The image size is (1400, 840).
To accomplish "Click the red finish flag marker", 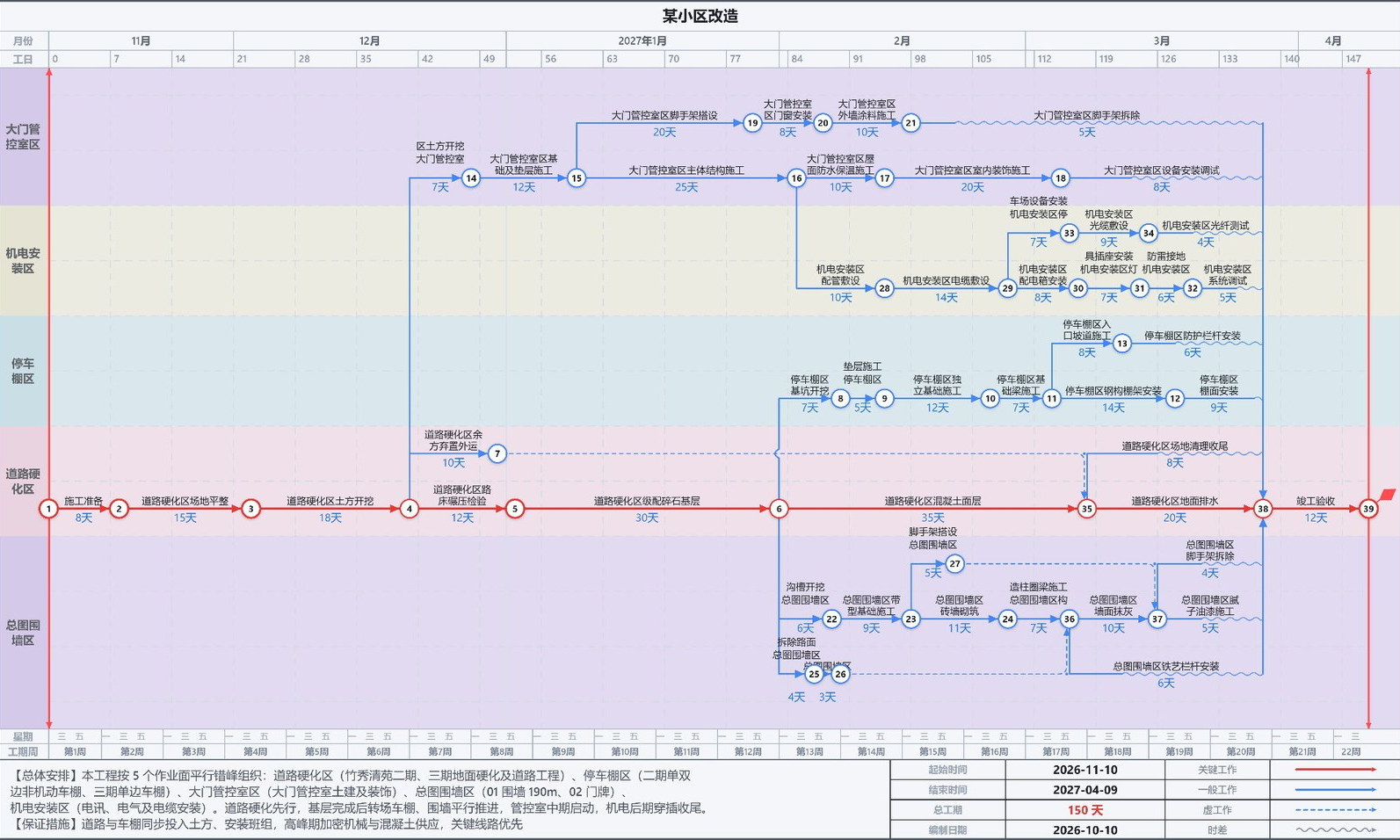I will [x=1387, y=495].
